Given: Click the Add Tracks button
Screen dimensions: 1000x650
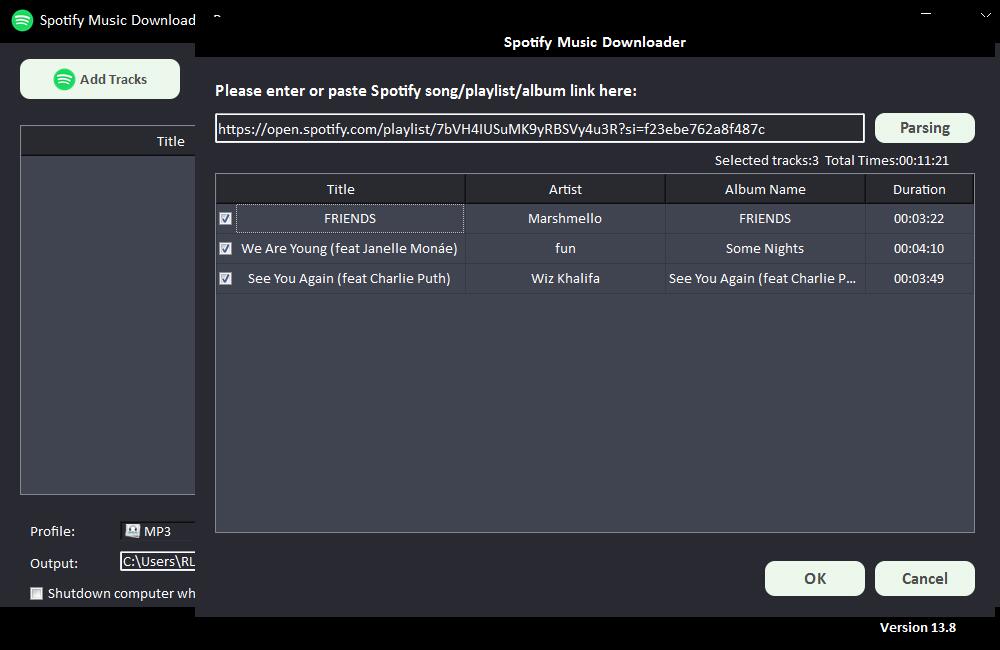Looking at the screenshot, I should click(x=100, y=79).
